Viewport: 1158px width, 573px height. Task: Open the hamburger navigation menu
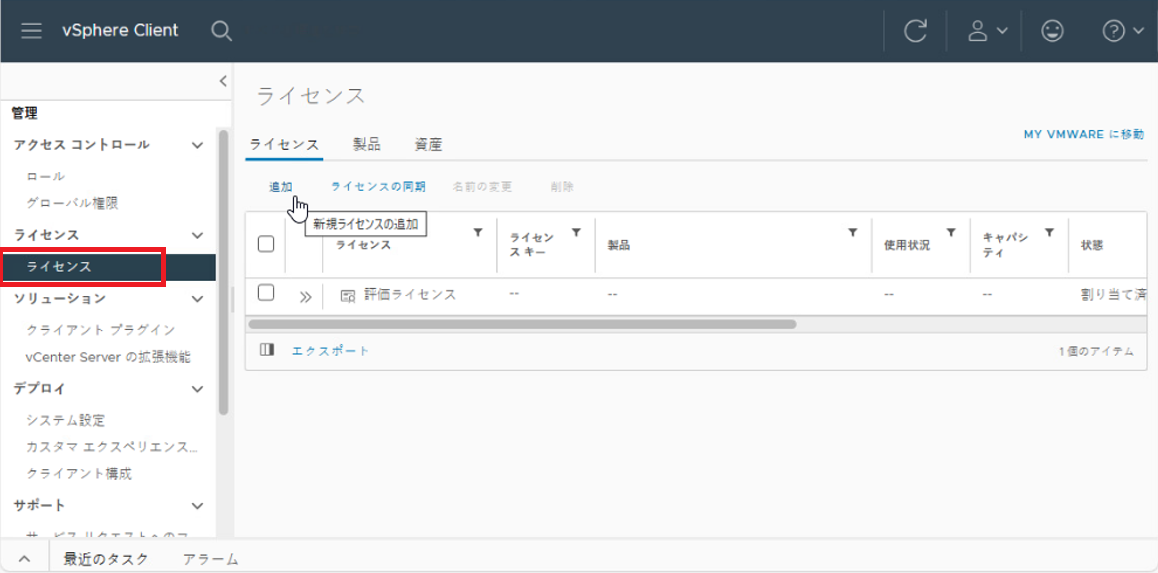[31, 31]
